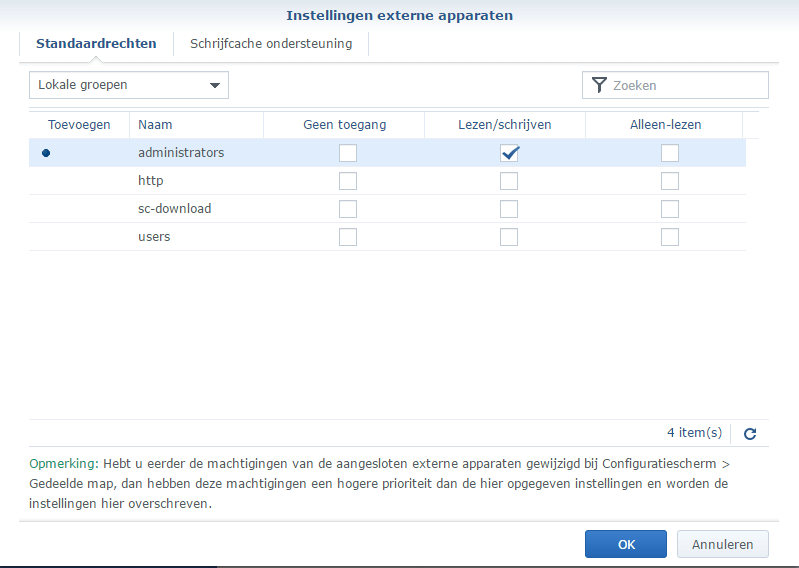Check Alleen-lezen for users group
The image size is (799, 568).
(669, 237)
